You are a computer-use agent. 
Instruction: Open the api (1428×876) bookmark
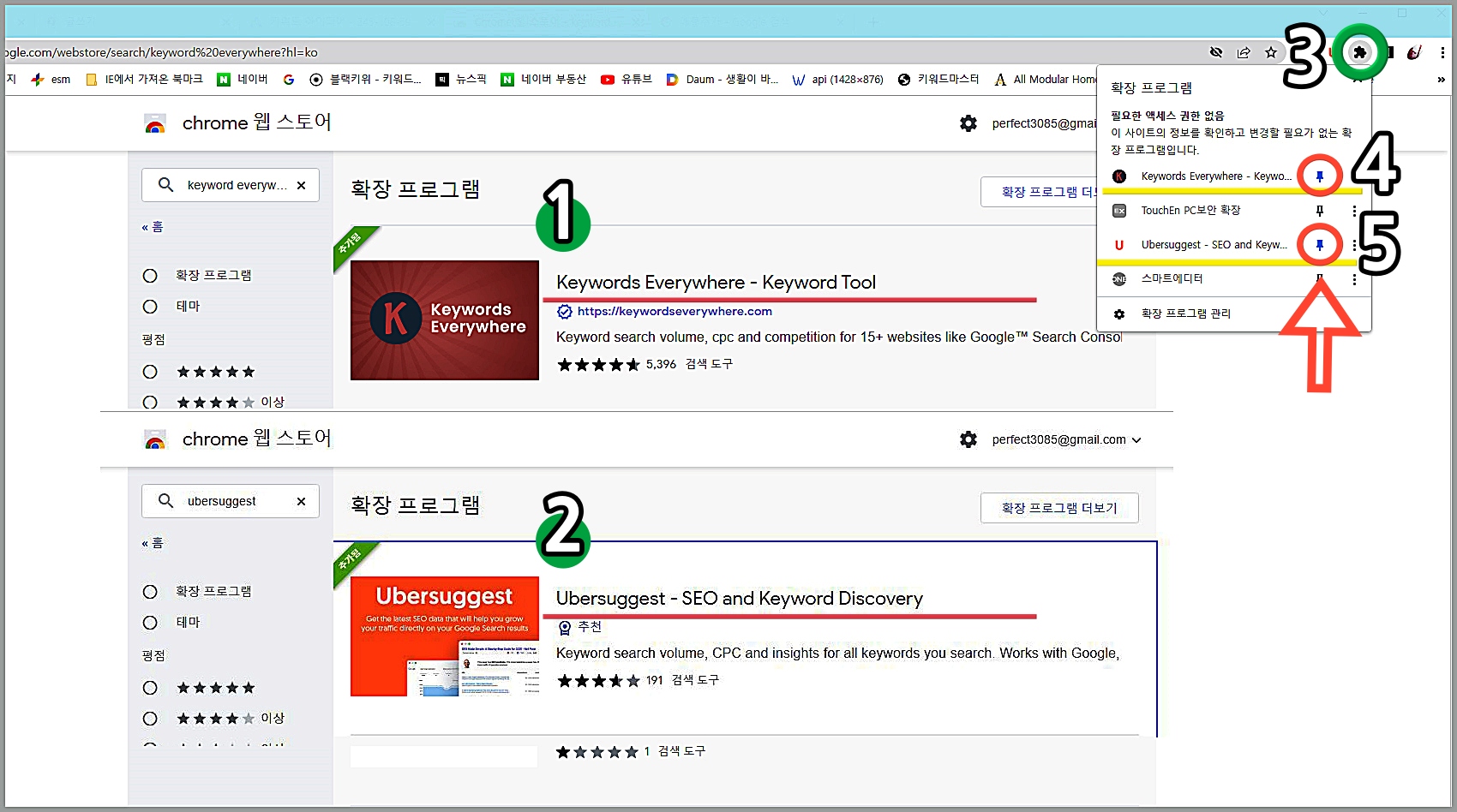pos(837,80)
